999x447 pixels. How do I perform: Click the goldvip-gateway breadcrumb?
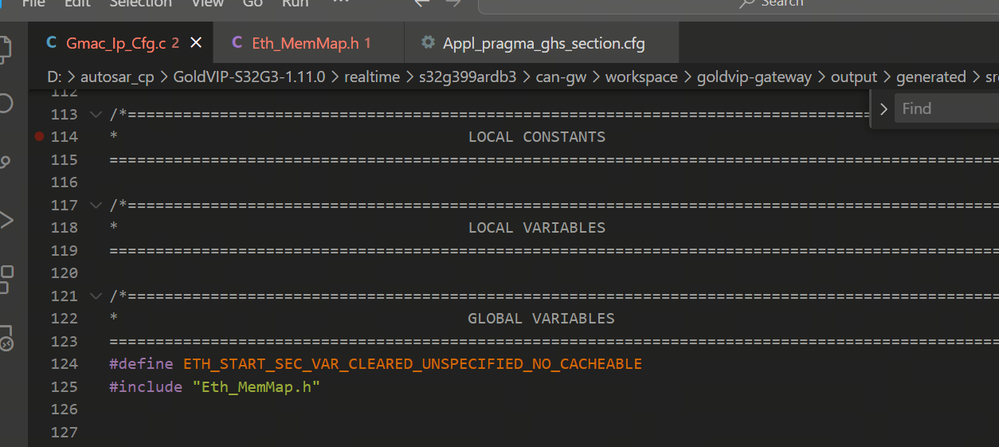point(763,77)
